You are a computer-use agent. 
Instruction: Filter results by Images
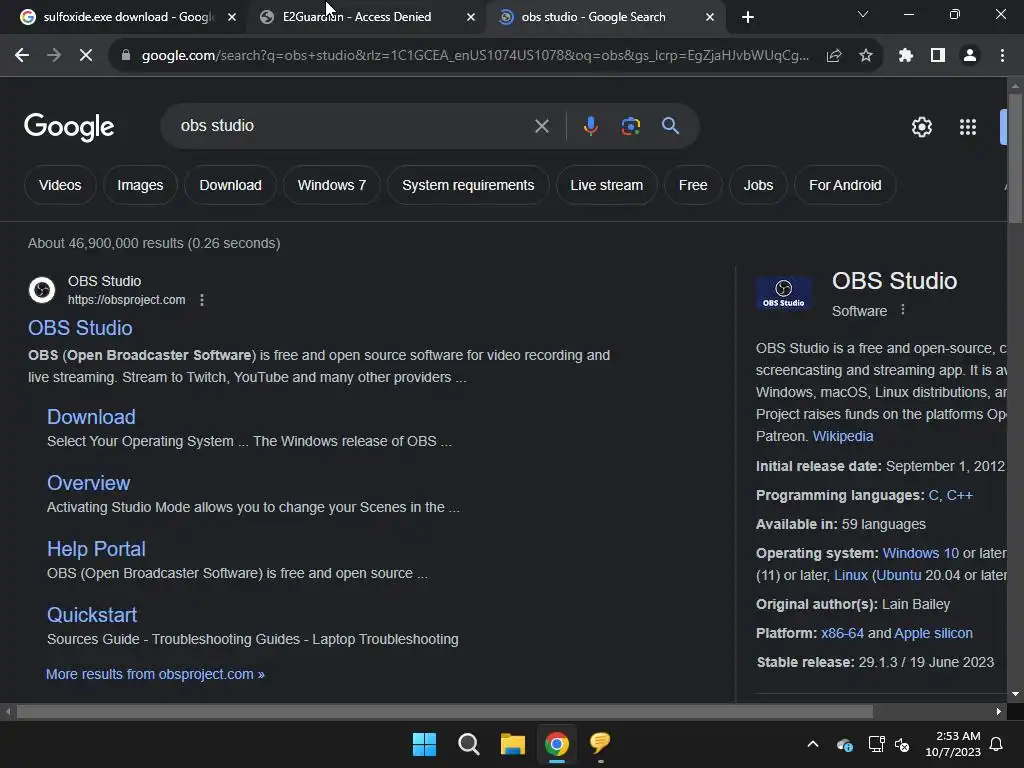point(140,185)
